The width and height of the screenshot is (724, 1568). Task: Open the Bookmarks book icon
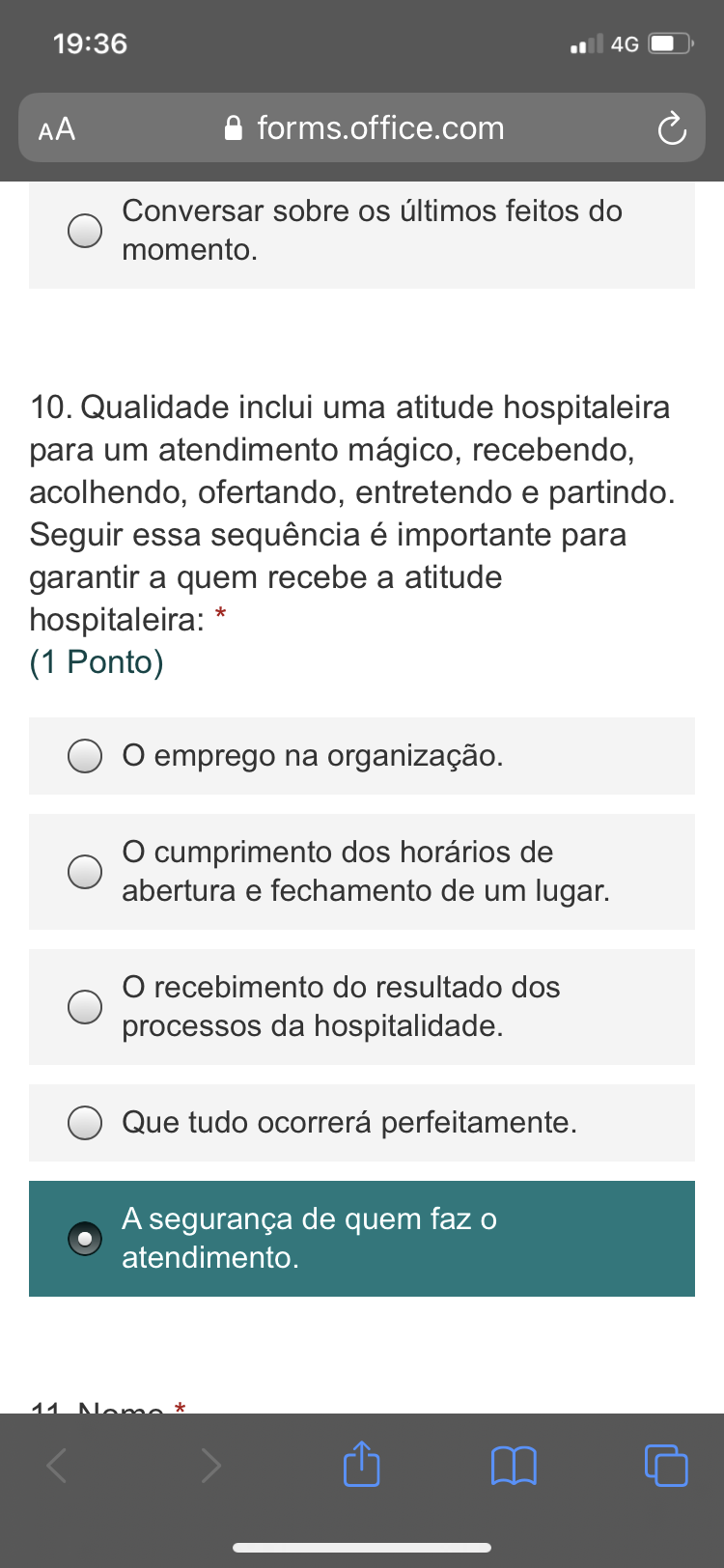514,1465
